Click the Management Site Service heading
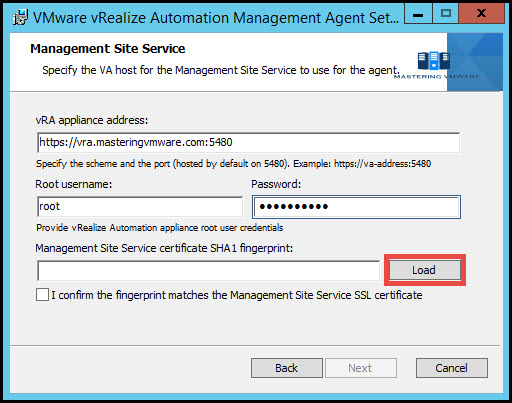The image size is (512, 403). click(x=108, y=49)
